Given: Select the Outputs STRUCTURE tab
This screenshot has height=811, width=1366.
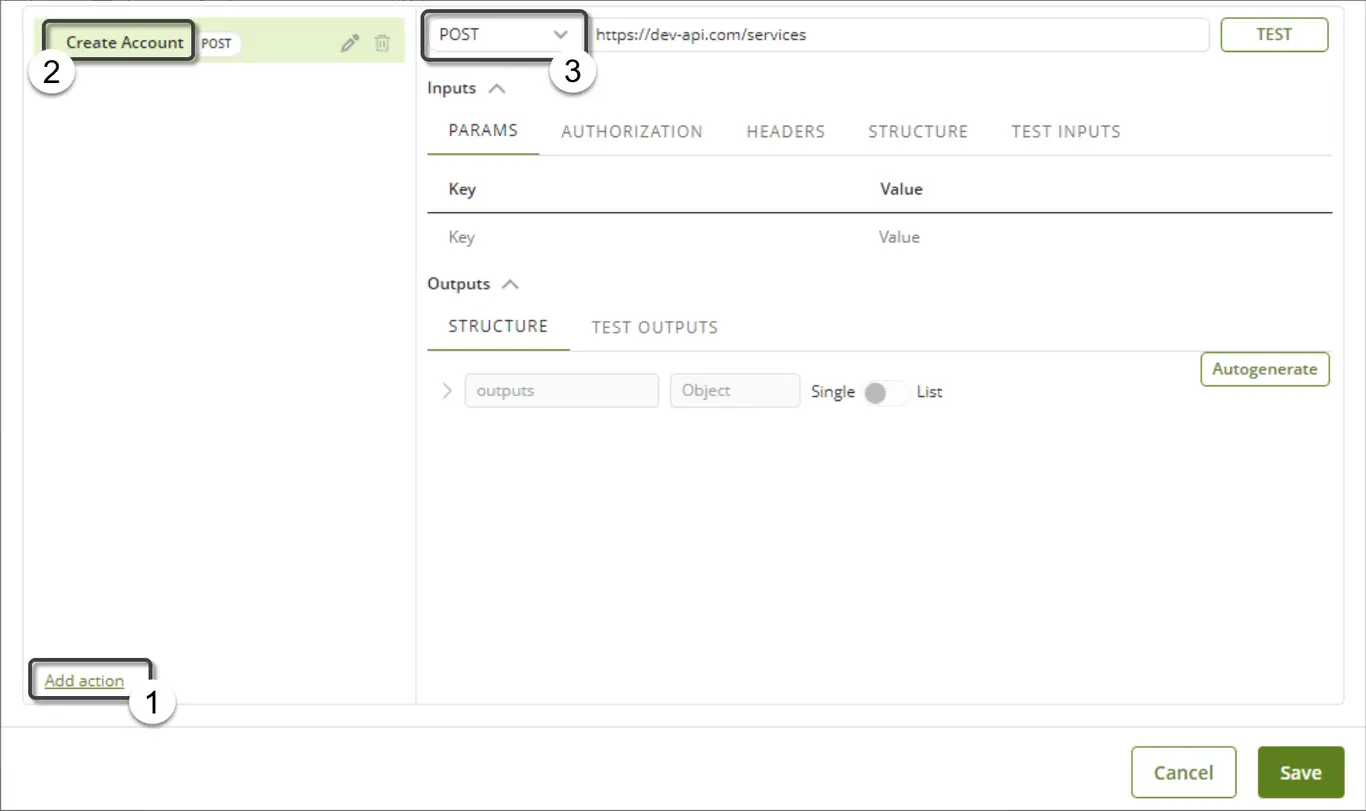Looking at the screenshot, I should 498,326.
